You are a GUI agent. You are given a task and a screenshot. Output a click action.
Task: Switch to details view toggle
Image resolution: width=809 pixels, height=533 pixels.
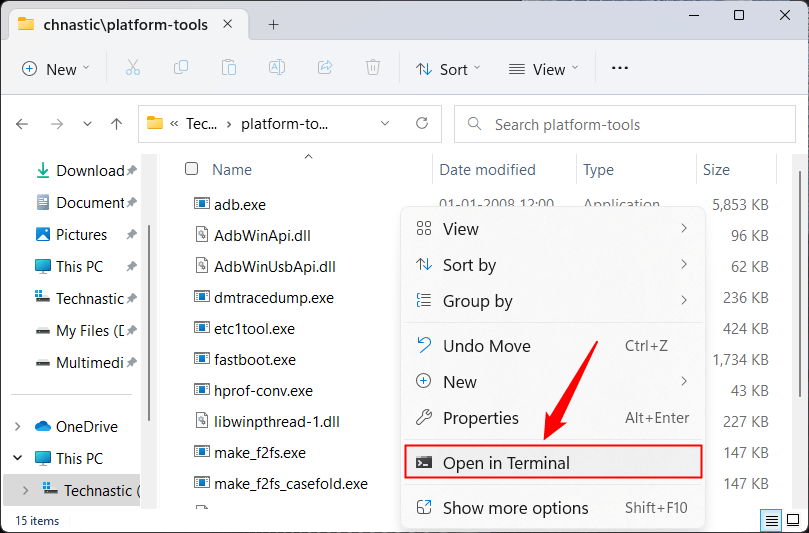coord(772,521)
